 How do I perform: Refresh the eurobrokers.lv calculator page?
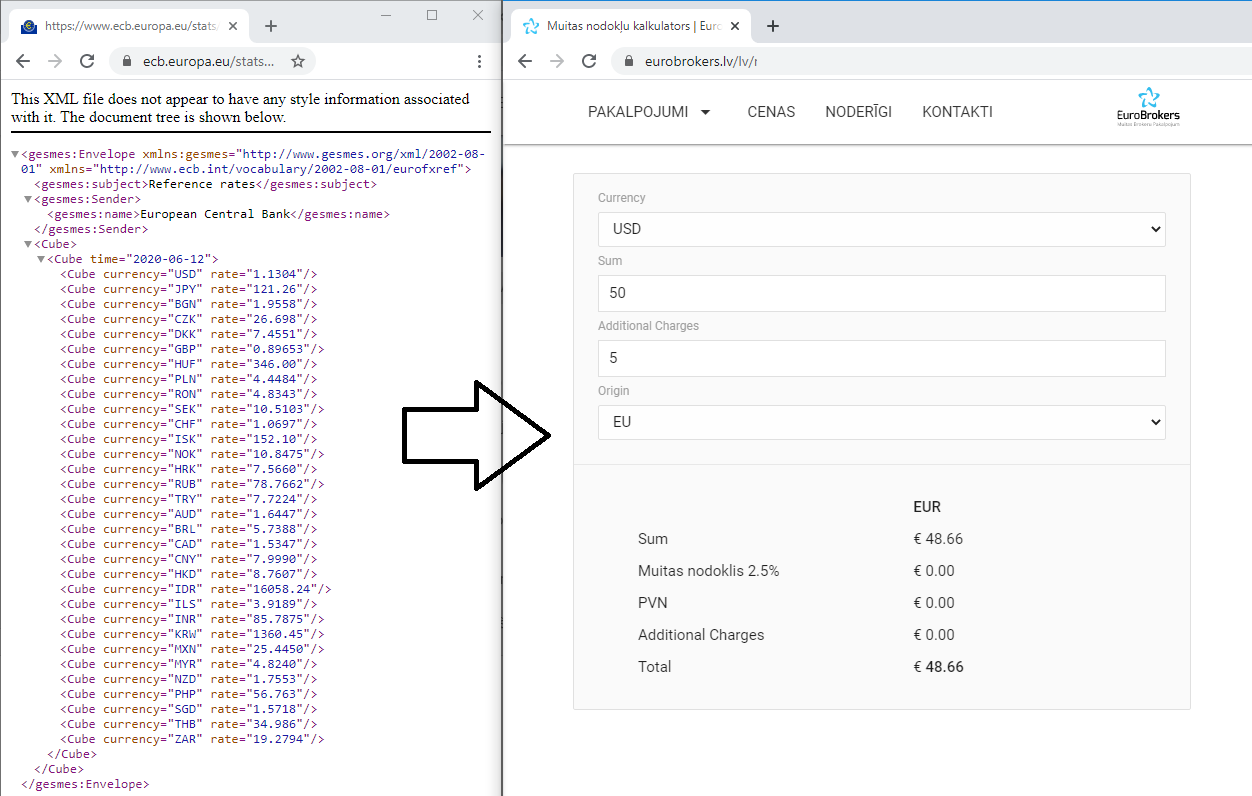coord(589,61)
